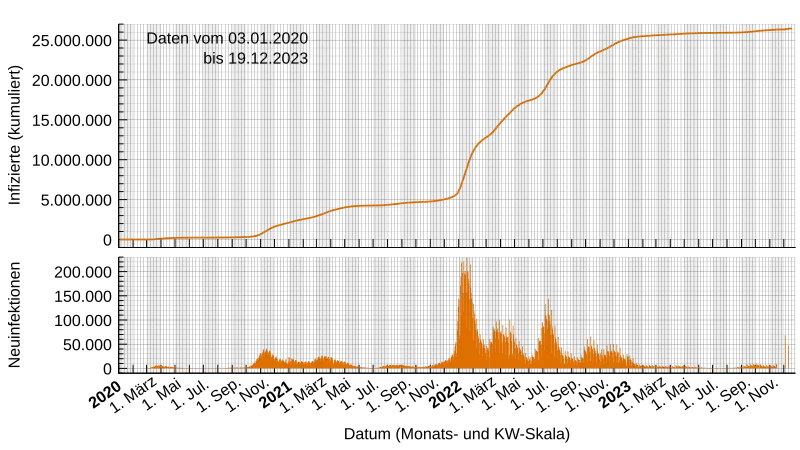The height and width of the screenshot is (450, 800).
Task: Select the tiny first bump at lower chart's left
Action: [x=158, y=367]
